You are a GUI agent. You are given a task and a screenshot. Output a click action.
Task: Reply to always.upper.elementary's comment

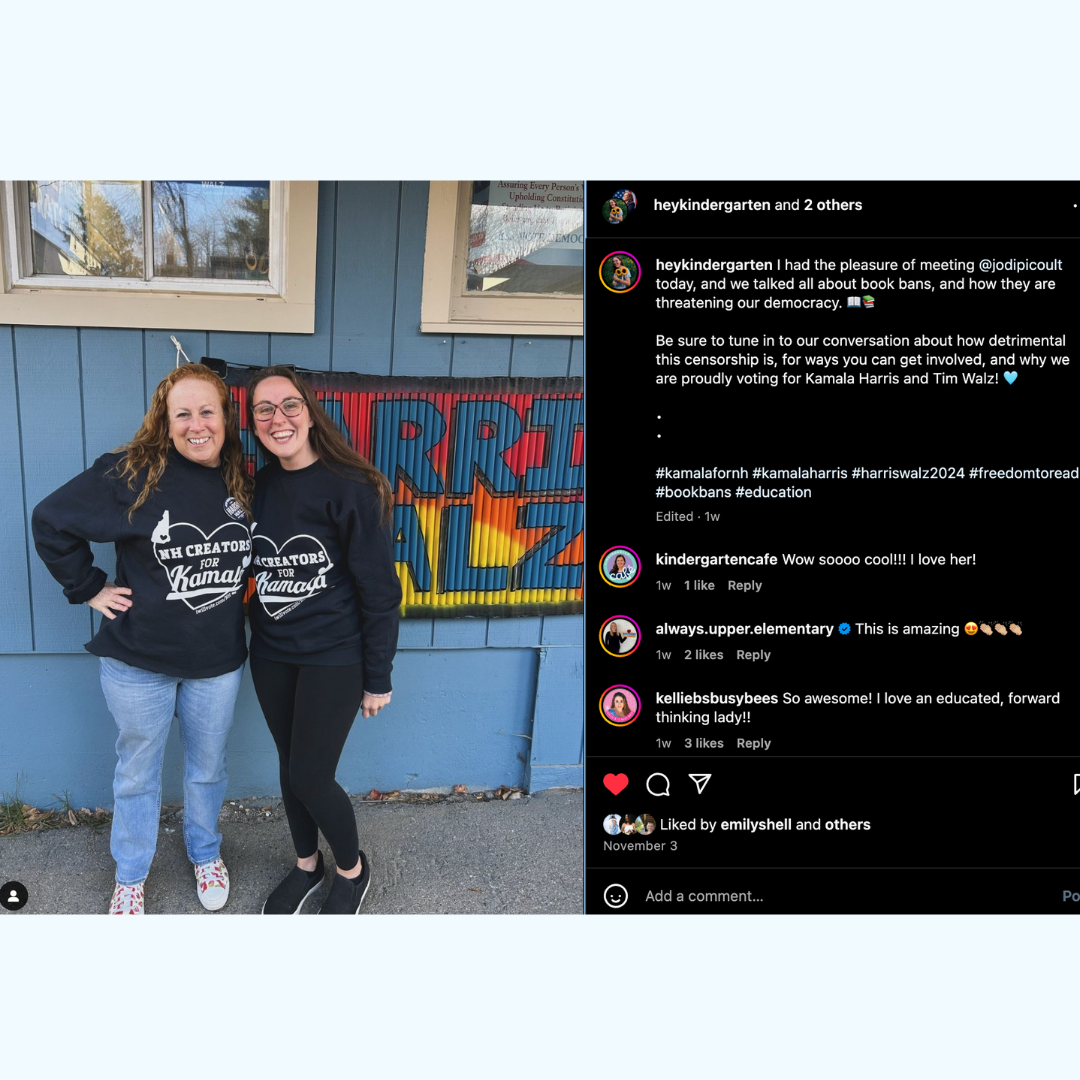pos(753,654)
